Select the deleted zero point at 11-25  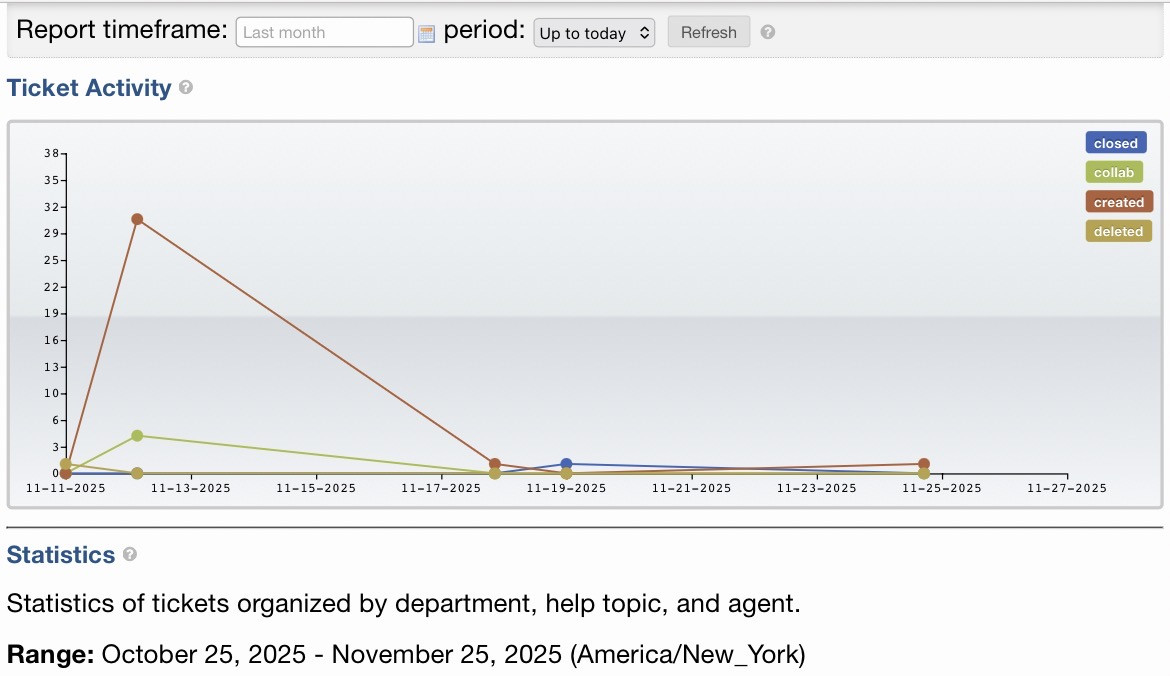[x=924, y=474]
